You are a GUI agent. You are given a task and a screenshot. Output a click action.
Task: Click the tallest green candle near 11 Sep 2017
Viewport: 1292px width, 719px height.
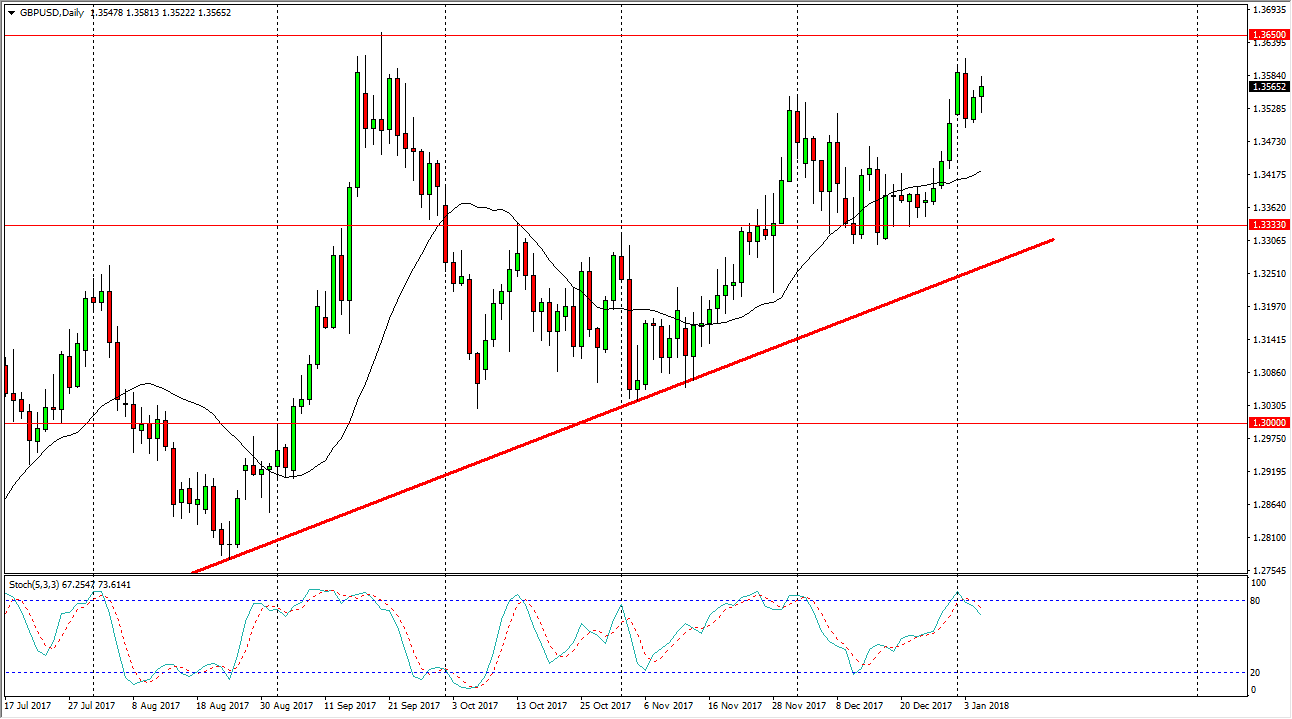(x=357, y=130)
